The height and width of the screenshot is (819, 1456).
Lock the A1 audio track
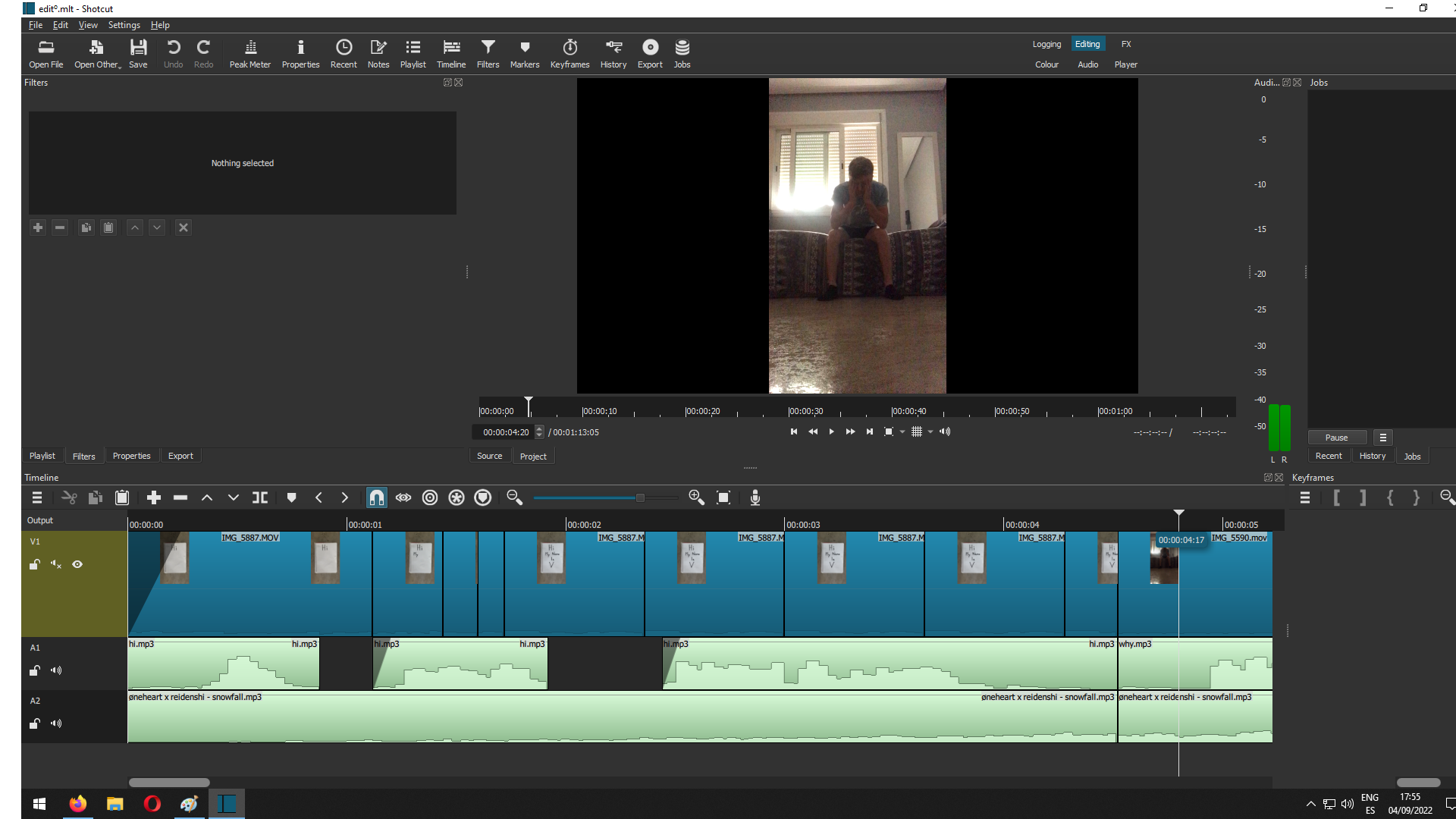tap(35, 670)
